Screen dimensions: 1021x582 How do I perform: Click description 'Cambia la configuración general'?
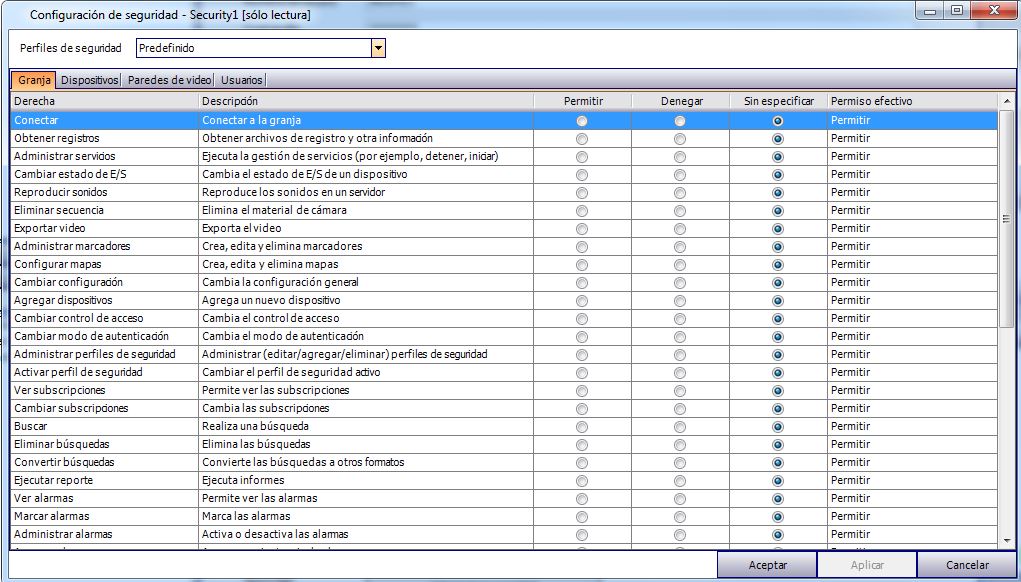click(x=280, y=283)
